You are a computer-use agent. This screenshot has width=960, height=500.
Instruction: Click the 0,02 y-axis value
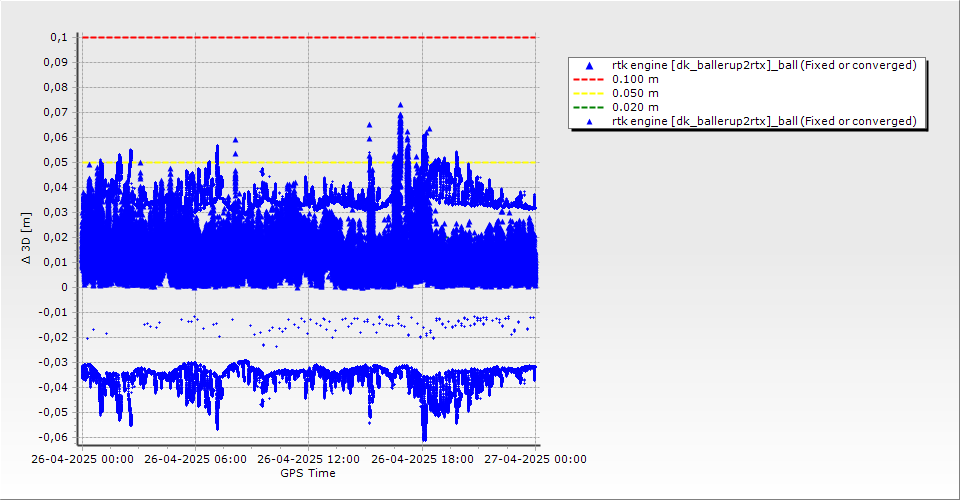(x=56, y=237)
